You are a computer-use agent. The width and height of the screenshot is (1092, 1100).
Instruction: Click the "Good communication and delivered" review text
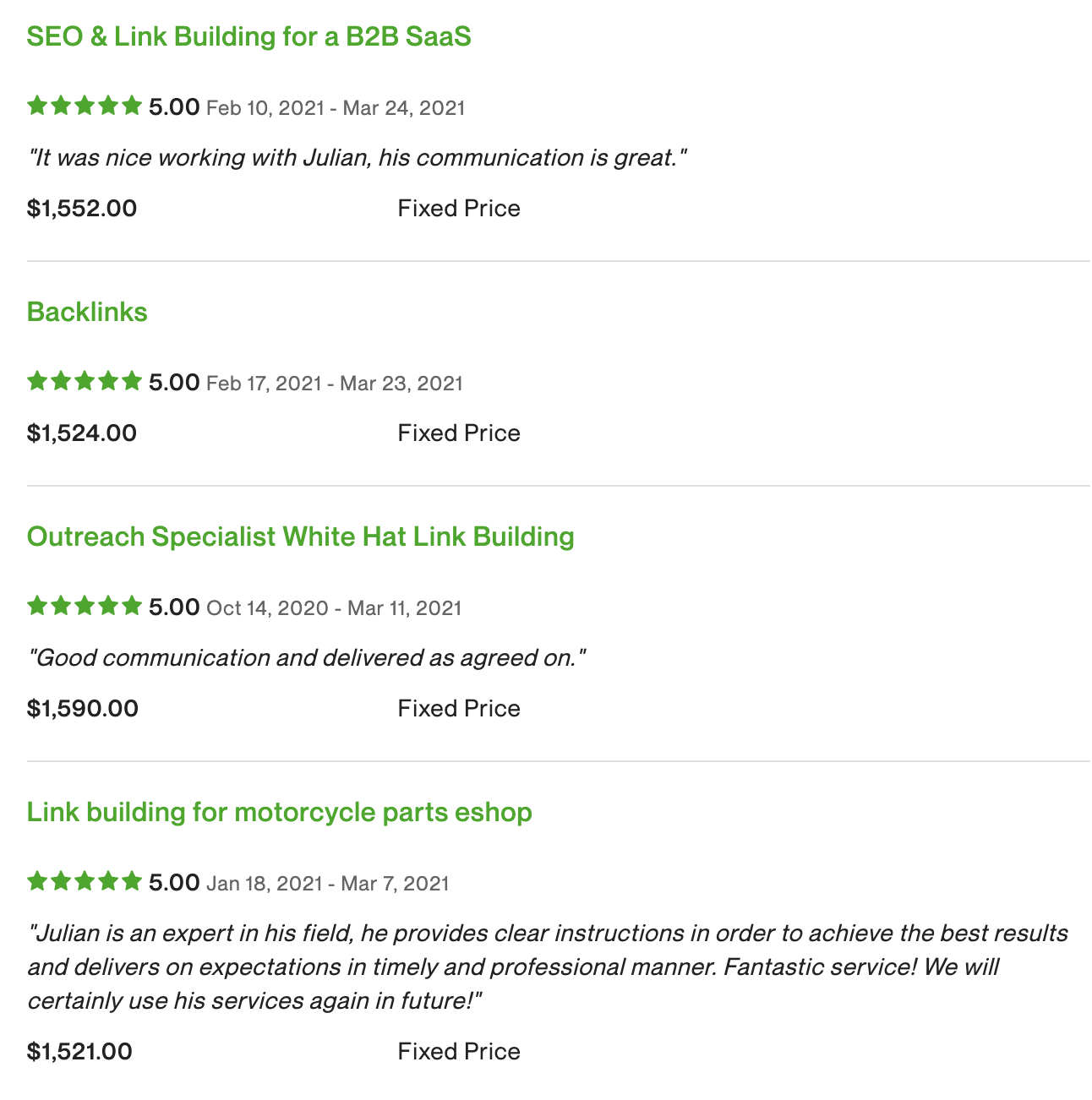(307, 658)
